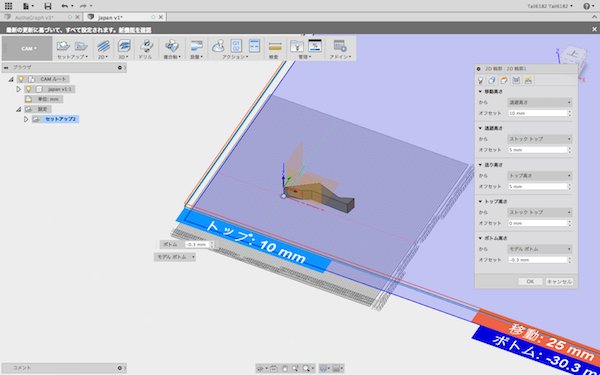Click the setup sheet icon
Image resolution: width=600 pixels, height=375 pixels.
pyautogui.click(x=254, y=46)
